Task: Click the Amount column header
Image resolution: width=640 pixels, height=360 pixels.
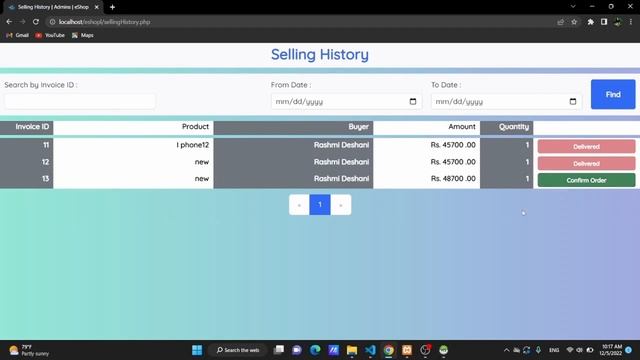Action: (427, 127)
